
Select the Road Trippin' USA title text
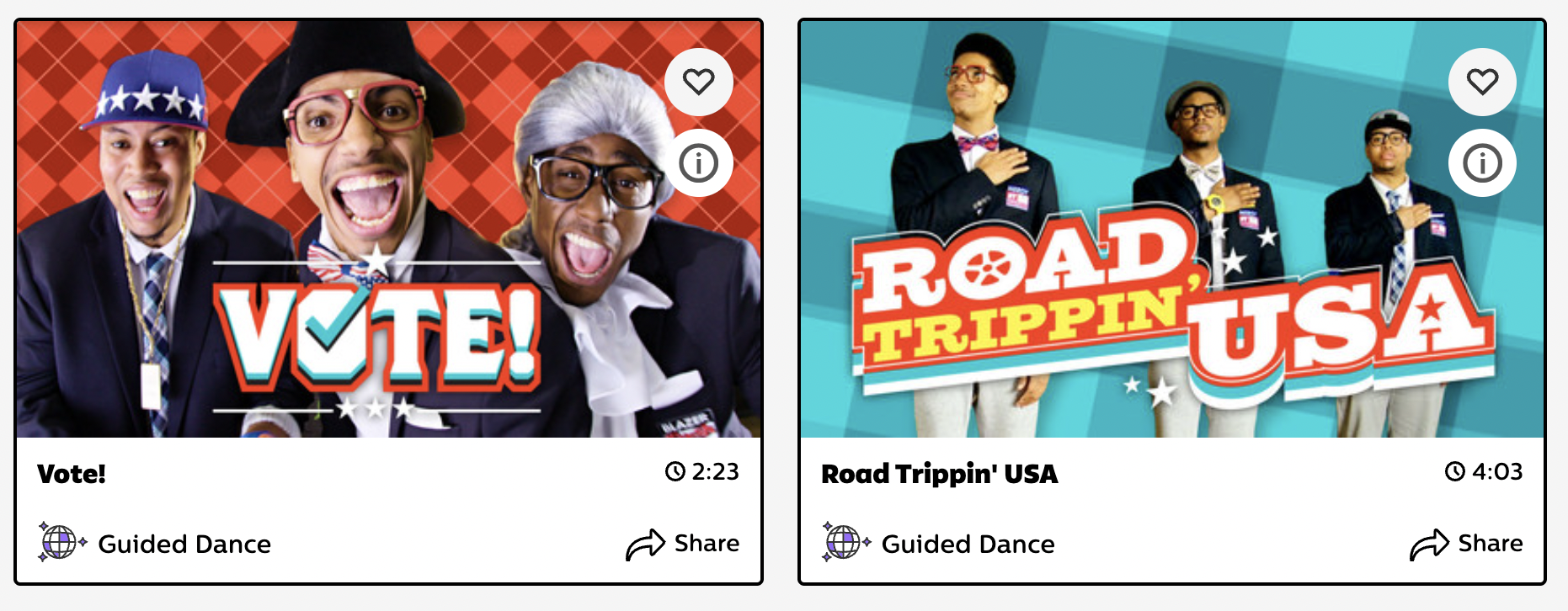pos(939,474)
